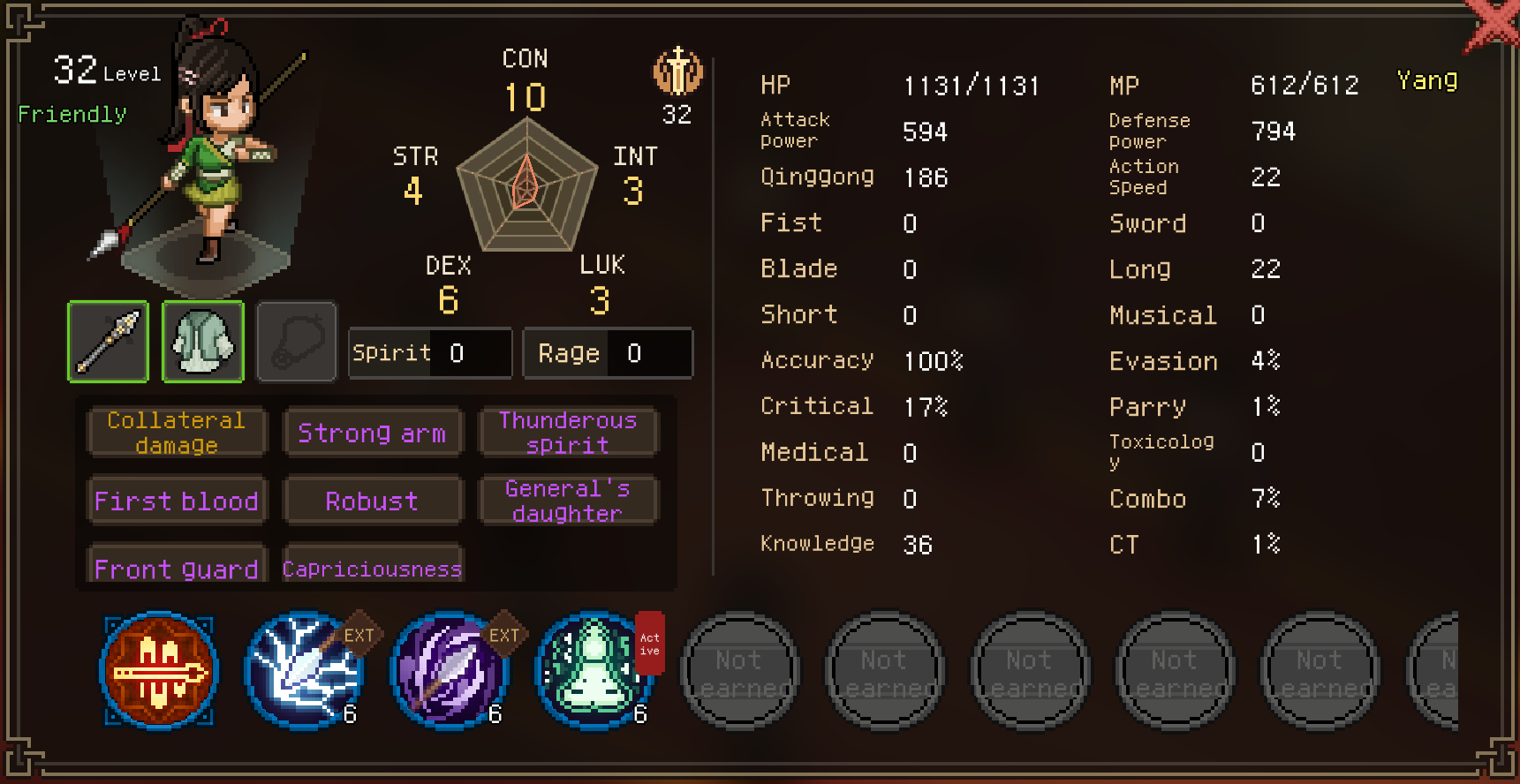Close the character panel with red X

click(x=1493, y=25)
